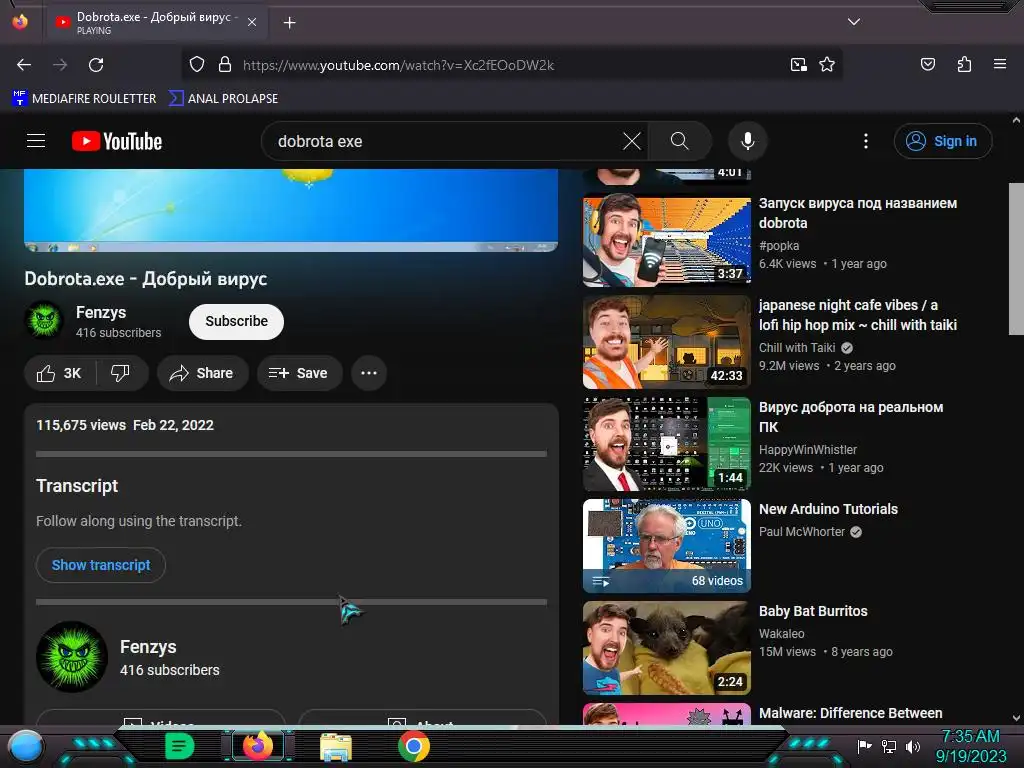1024x768 pixels.
Task: Open the Fenzys channel name beside Subscribe
Action: coord(101,312)
